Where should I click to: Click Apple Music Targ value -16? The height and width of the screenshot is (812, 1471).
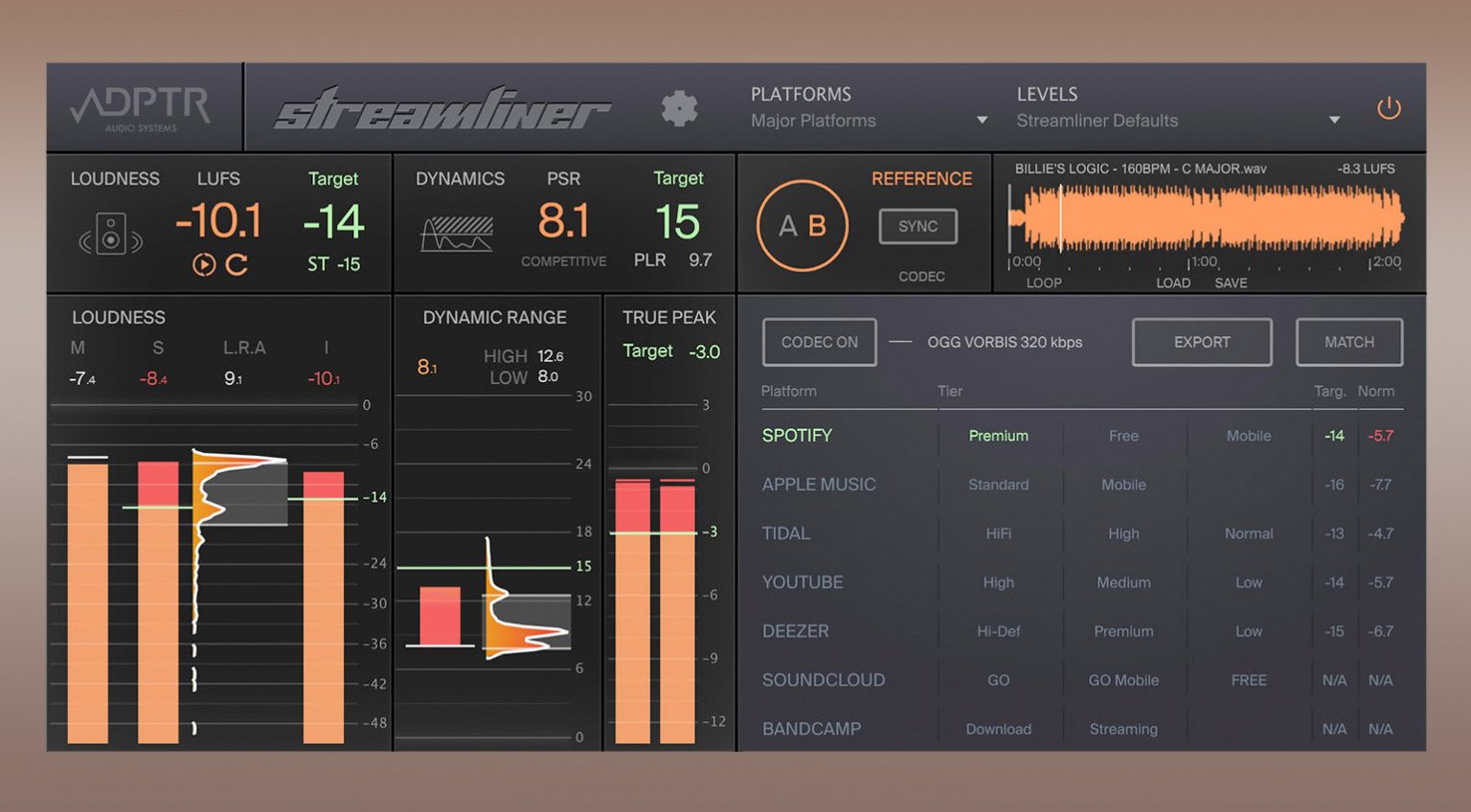pyautogui.click(x=1334, y=485)
